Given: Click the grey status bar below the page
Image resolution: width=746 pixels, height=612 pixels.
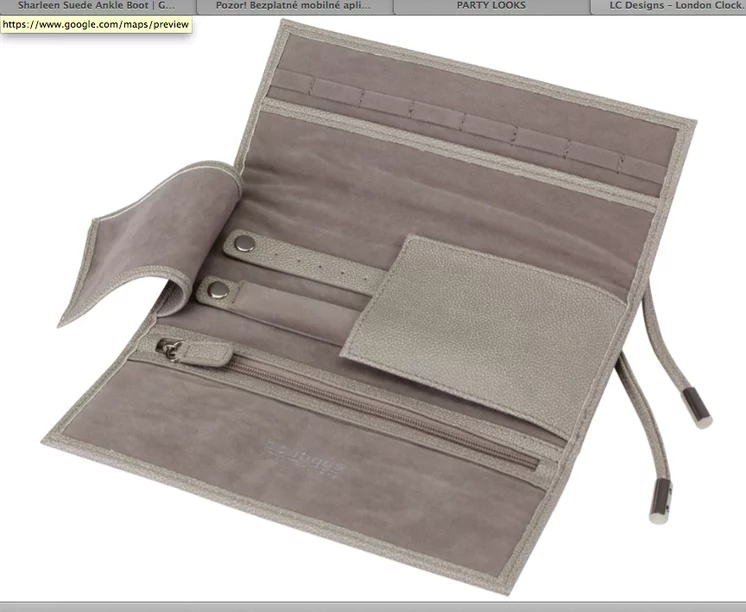Looking at the screenshot, I should point(373,607).
